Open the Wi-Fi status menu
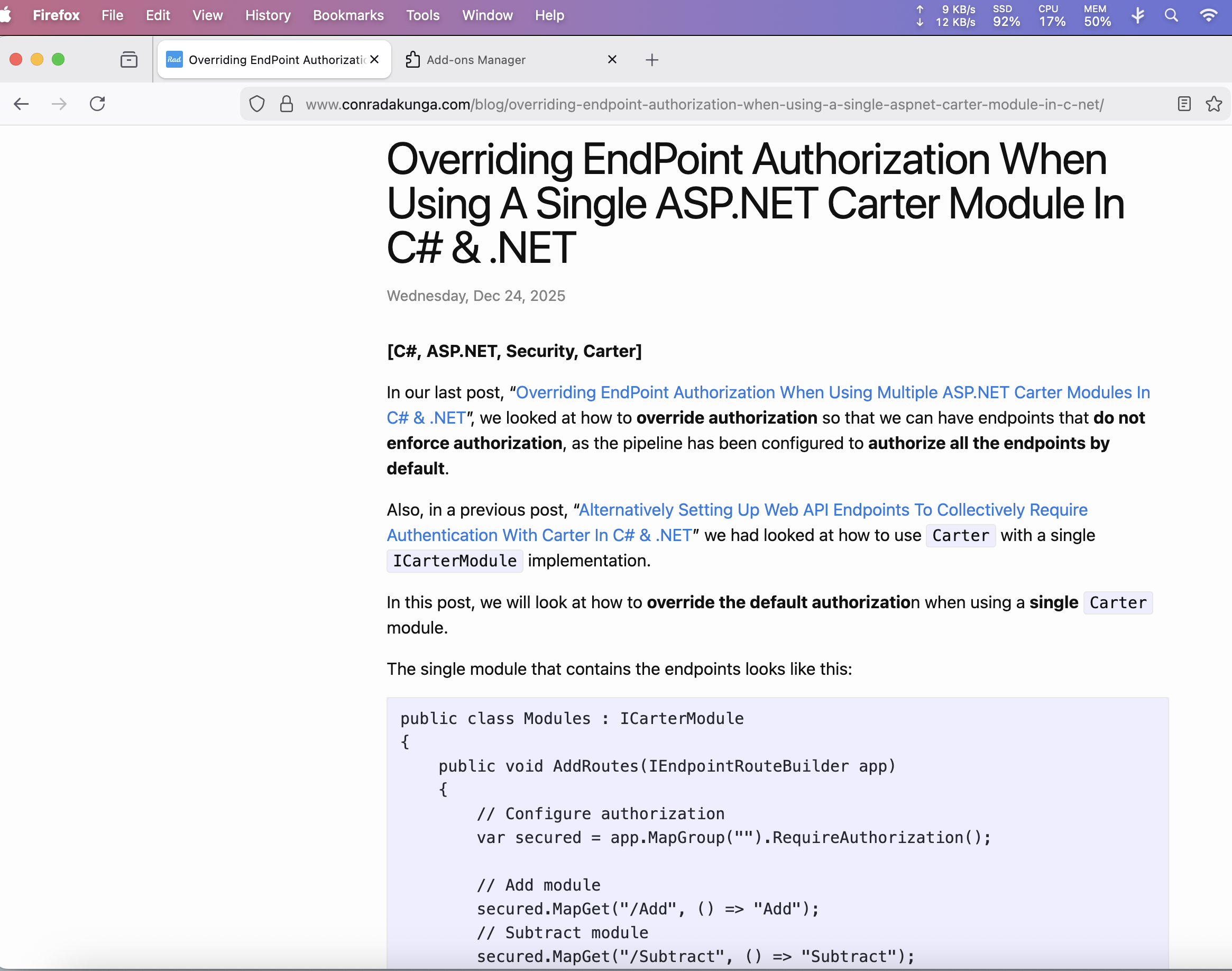The image size is (1232, 971). [x=1208, y=15]
